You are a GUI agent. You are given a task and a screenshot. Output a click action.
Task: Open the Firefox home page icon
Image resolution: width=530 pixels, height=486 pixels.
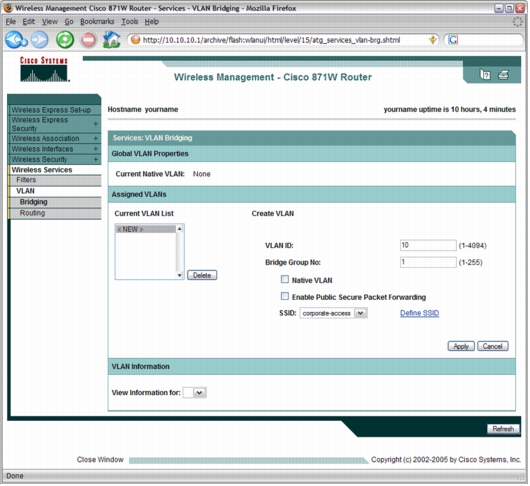tap(112, 40)
